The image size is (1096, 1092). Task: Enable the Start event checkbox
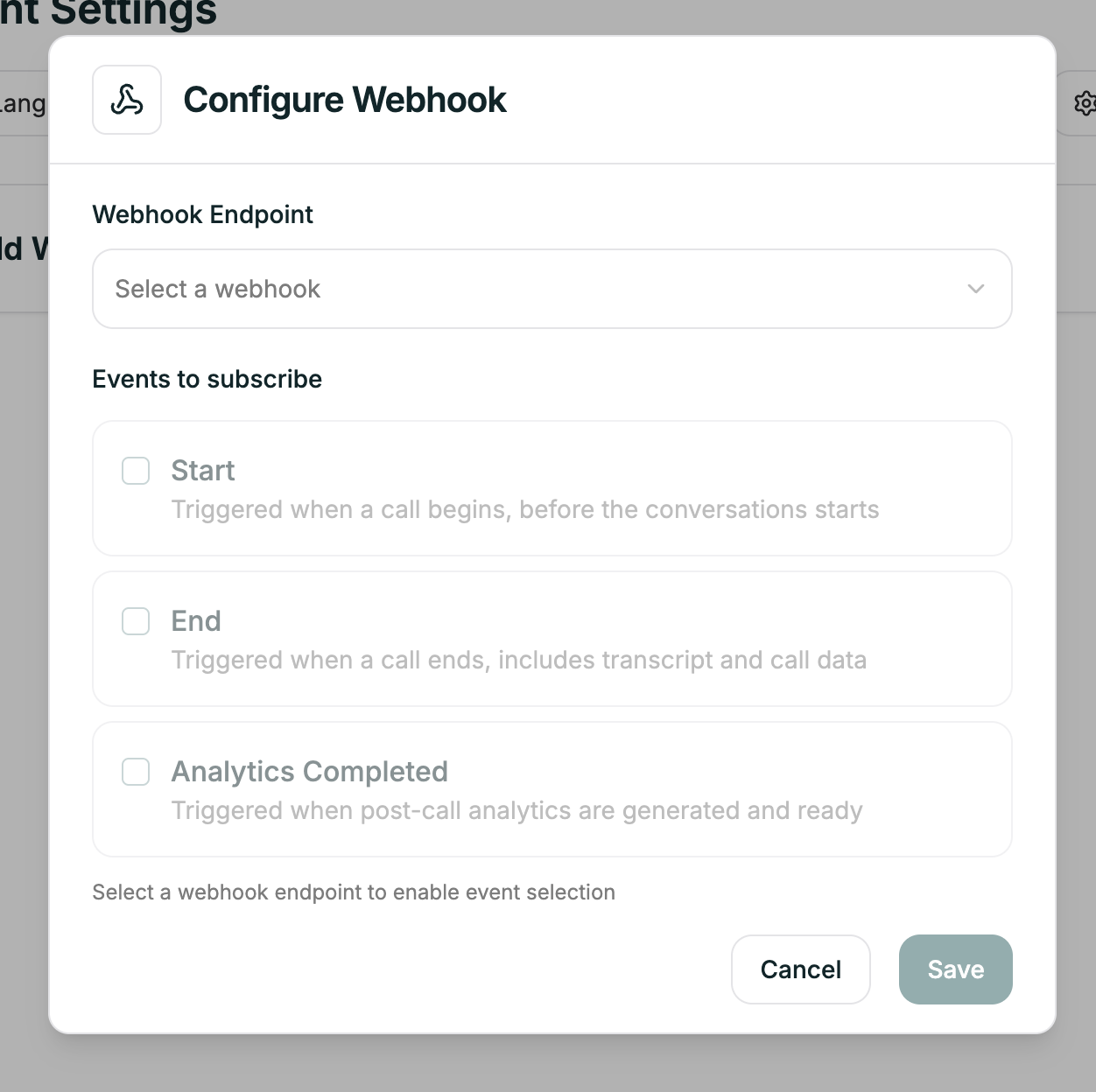tap(136, 471)
